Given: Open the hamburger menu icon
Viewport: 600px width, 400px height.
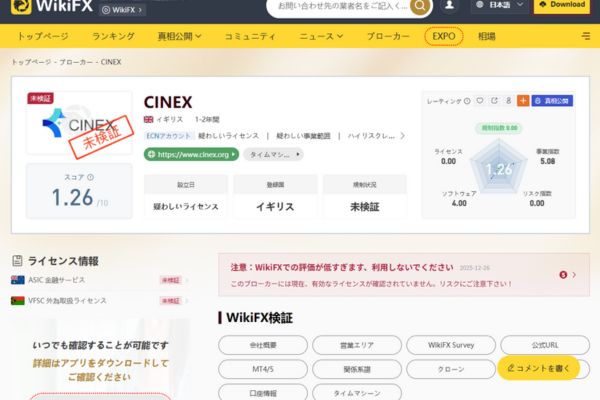Looking at the screenshot, I should click(x=585, y=36).
